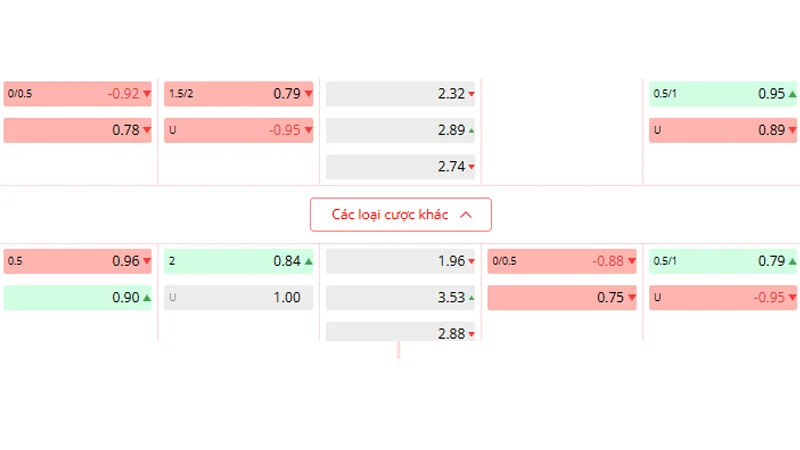Click the red down arrow beside 1.96

472,262
